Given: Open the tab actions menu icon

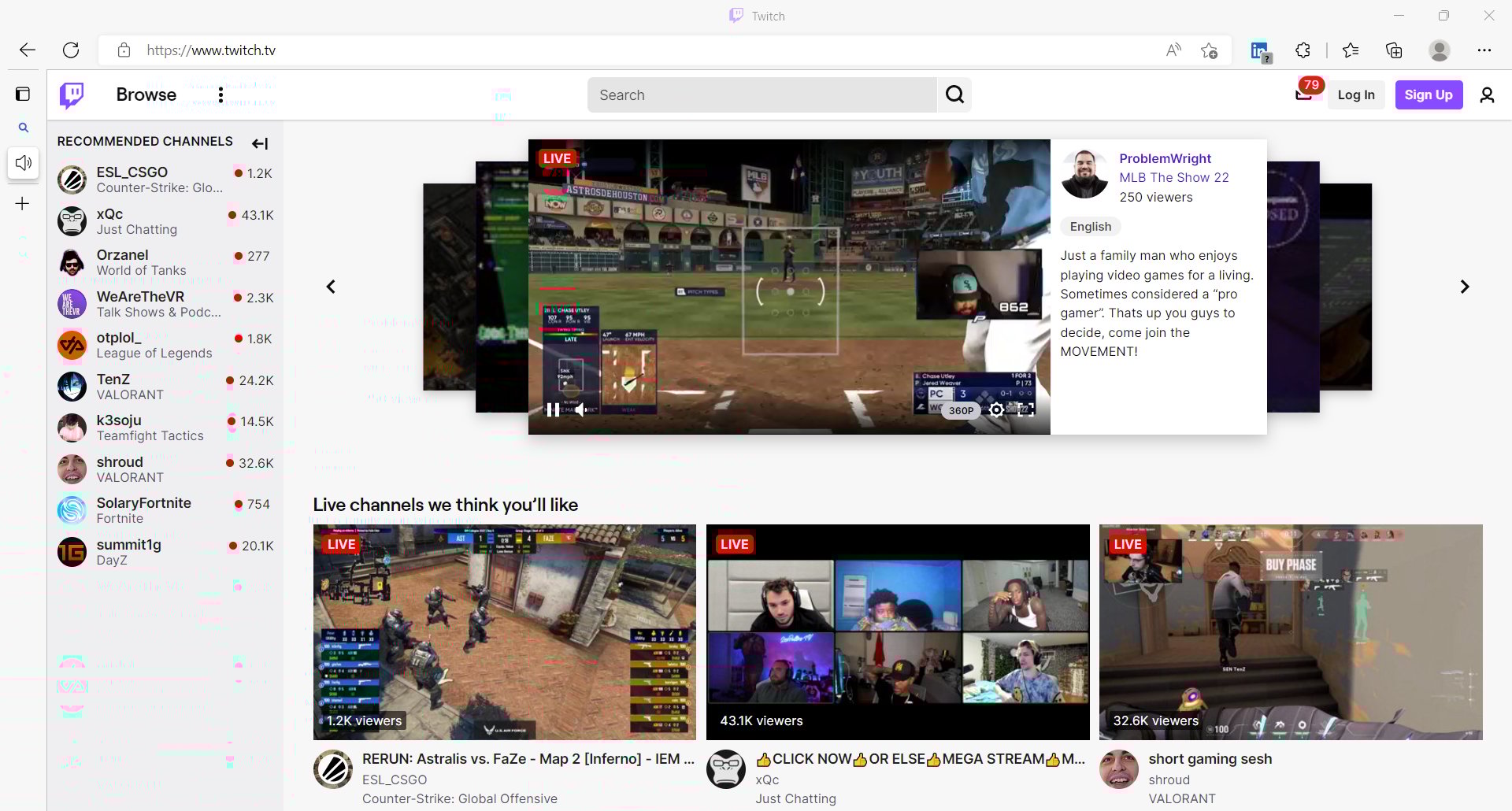Looking at the screenshot, I should pyautogui.click(x=23, y=94).
